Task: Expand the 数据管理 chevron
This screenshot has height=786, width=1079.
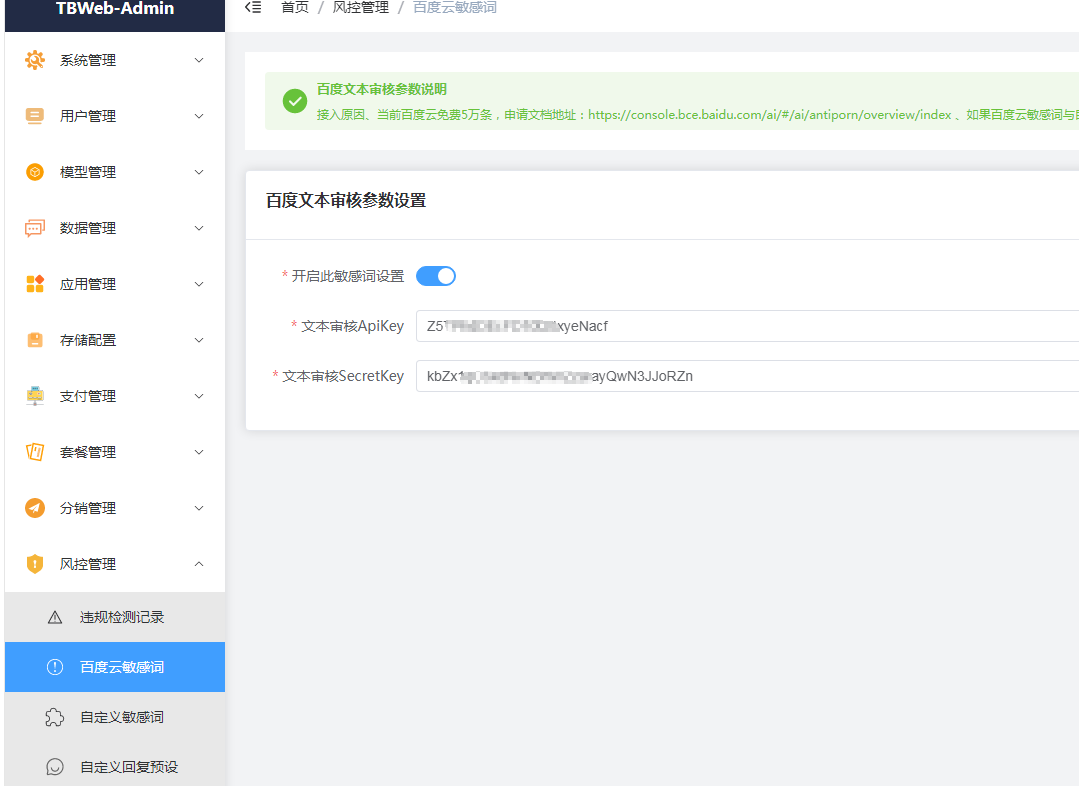Action: [199, 228]
